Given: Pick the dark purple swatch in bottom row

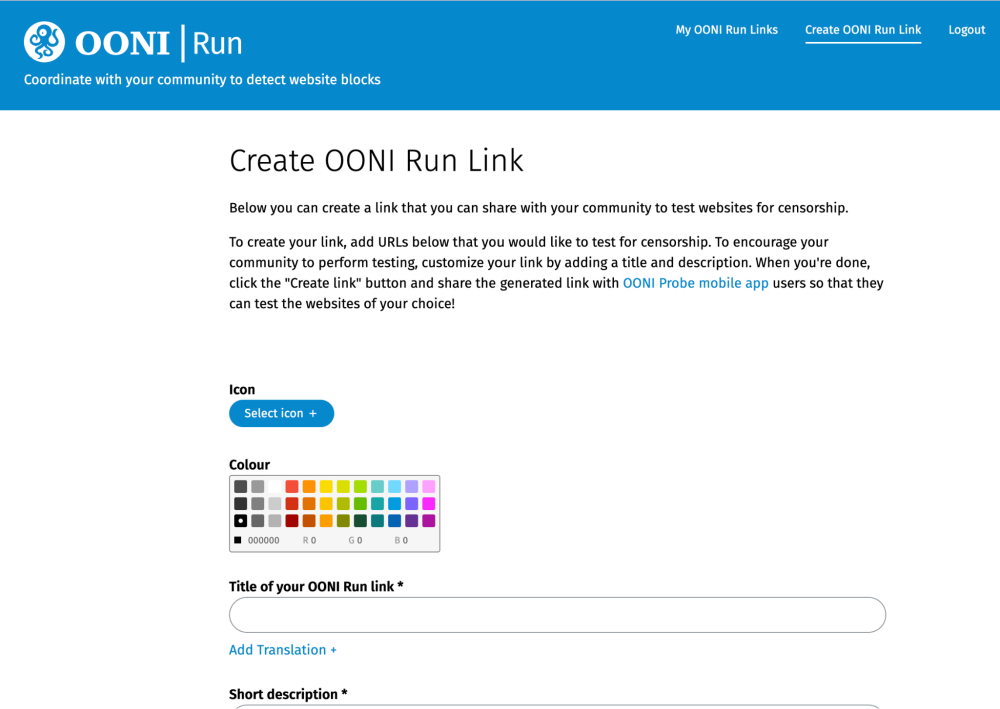Looking at the screenshot, I should pyautogui.click(x=411, y=521).
